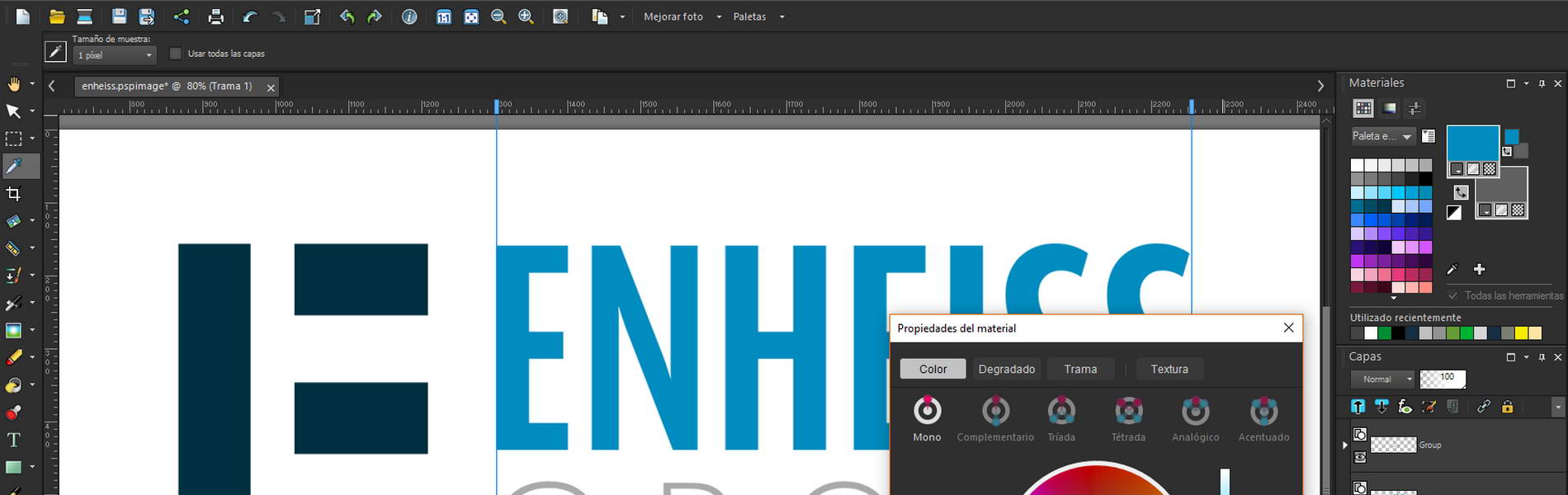Click the Print icon in toolbar
Image resolution: width=1568 pixels, height=495 pixels.
pyautogui.click(x=215, y=16)
